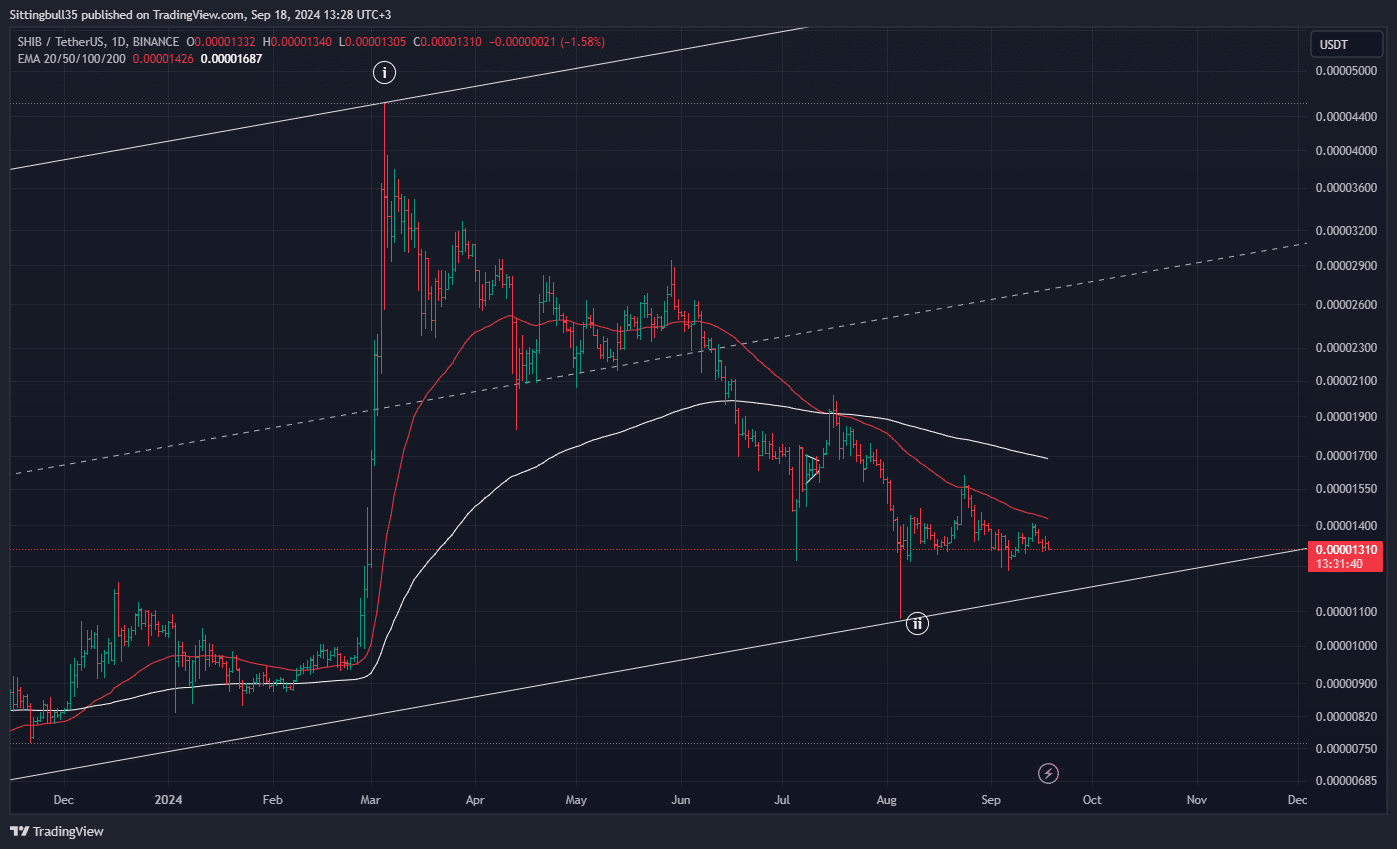Click the 0.00001400 price axis label

point(1348,526)
